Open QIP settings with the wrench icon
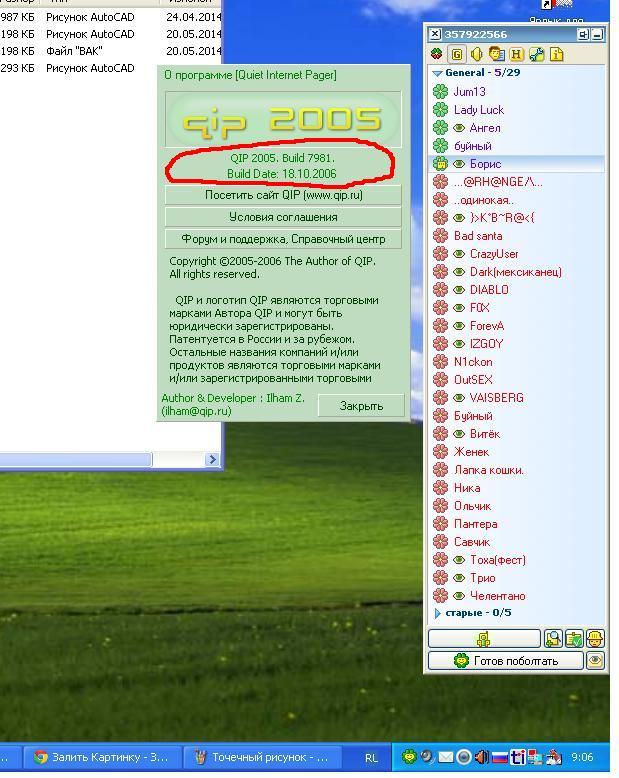The width and height of the screenshot is (619, 778). pos(537,54)
